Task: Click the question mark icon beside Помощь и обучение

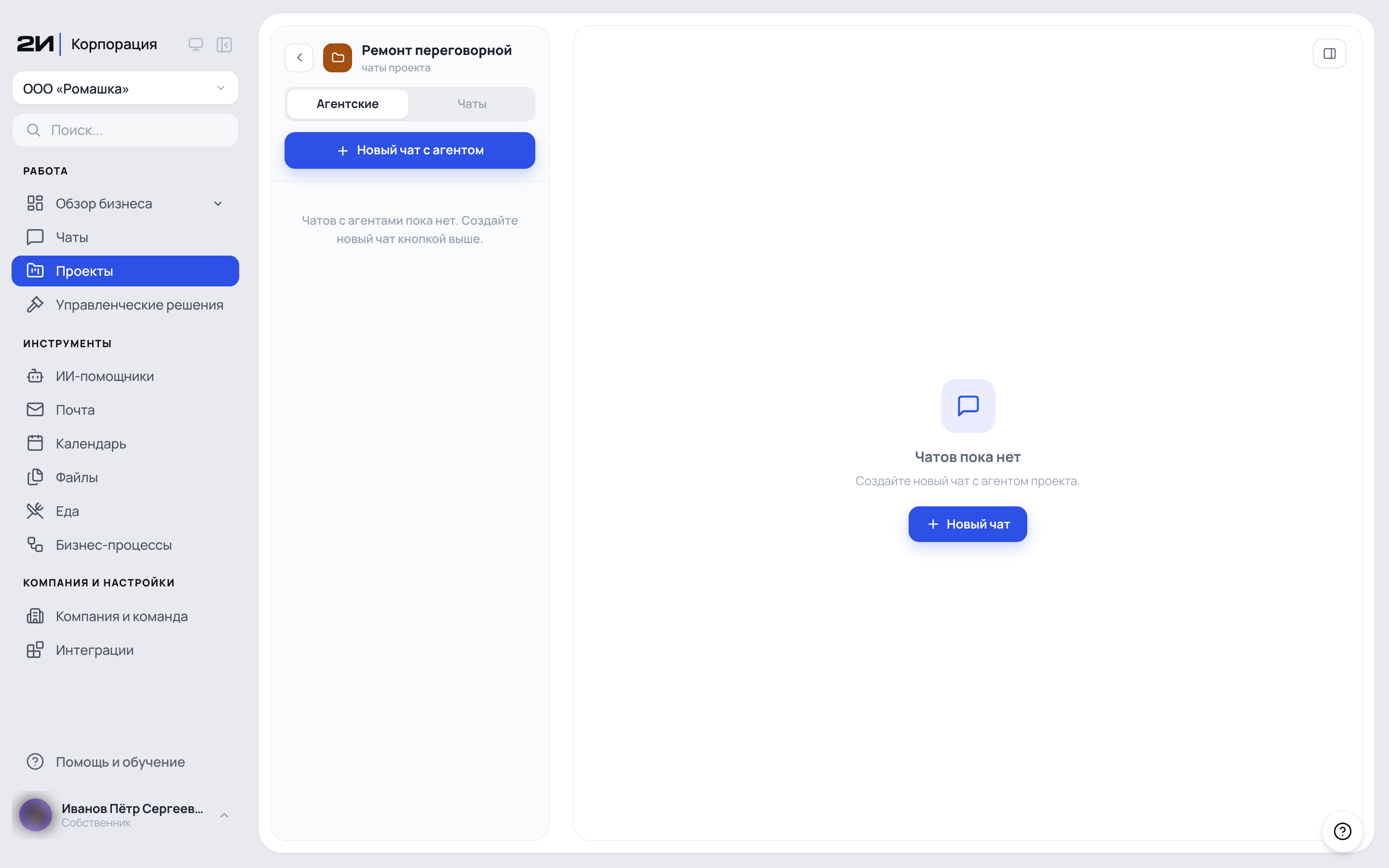Action: click(35, 761)
